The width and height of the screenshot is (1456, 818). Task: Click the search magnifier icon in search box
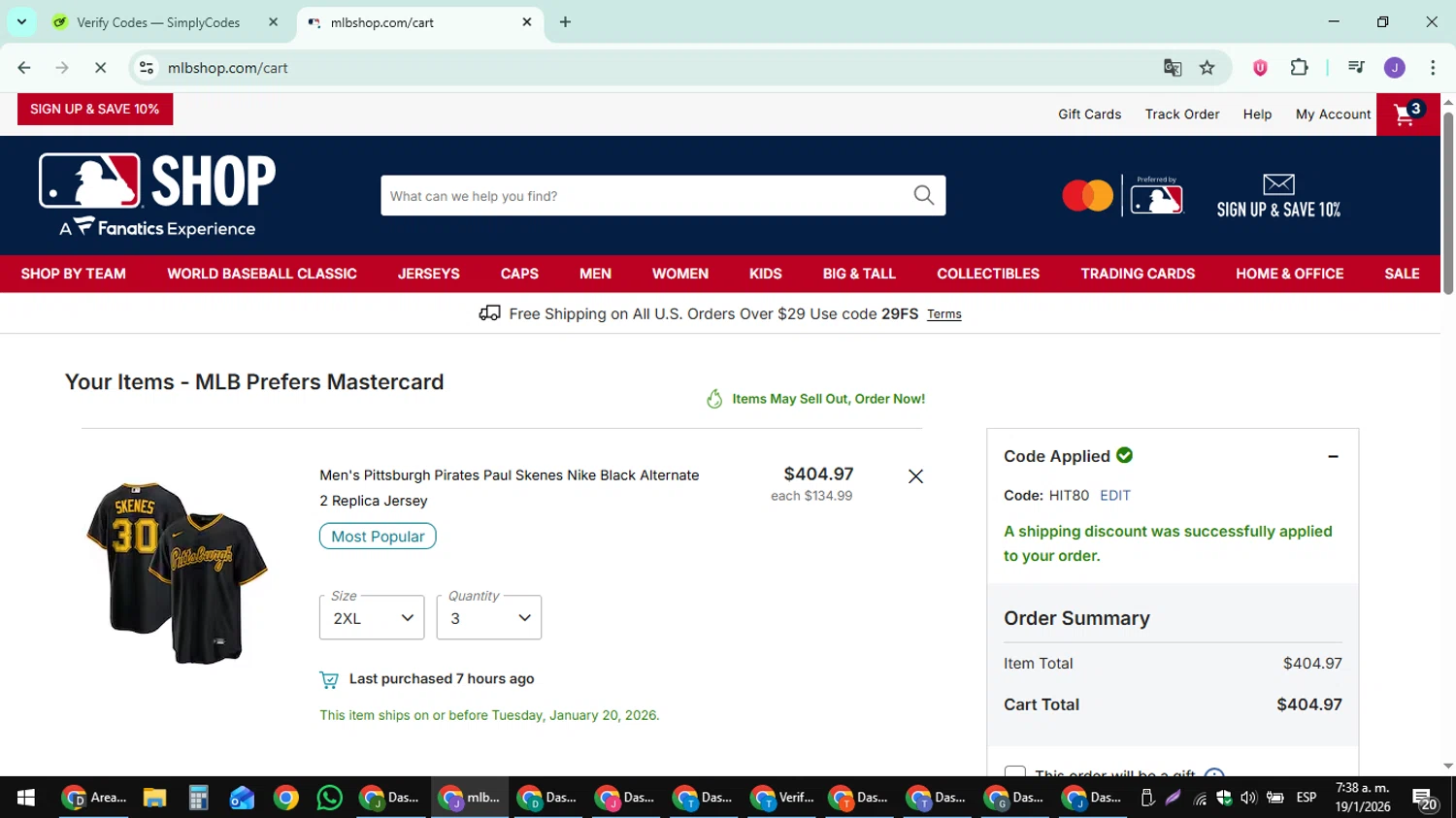(924, 196)
